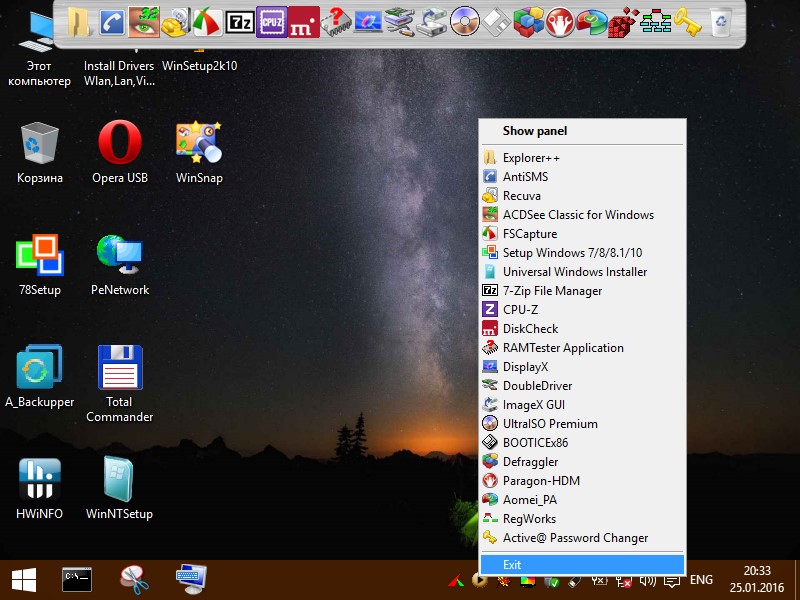Image resolution: width=800 pixels, height=600 pixels.
Task: Choose Setup Windows 7/8/8.1/10 entry
Action: (582, 253)
